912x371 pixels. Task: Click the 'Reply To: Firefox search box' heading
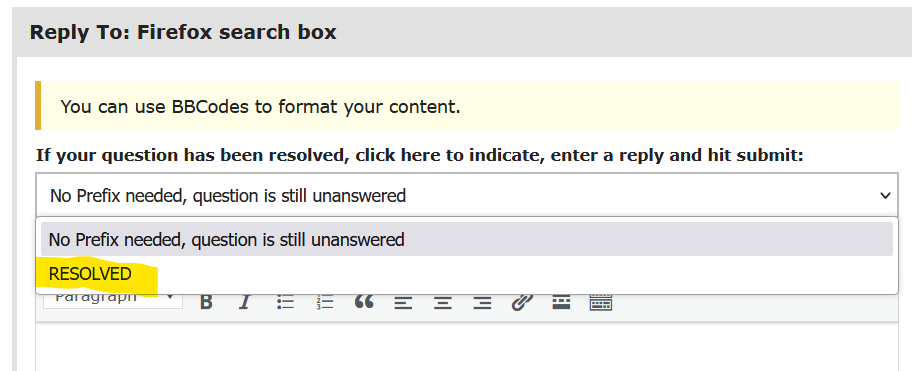point(183,32)
